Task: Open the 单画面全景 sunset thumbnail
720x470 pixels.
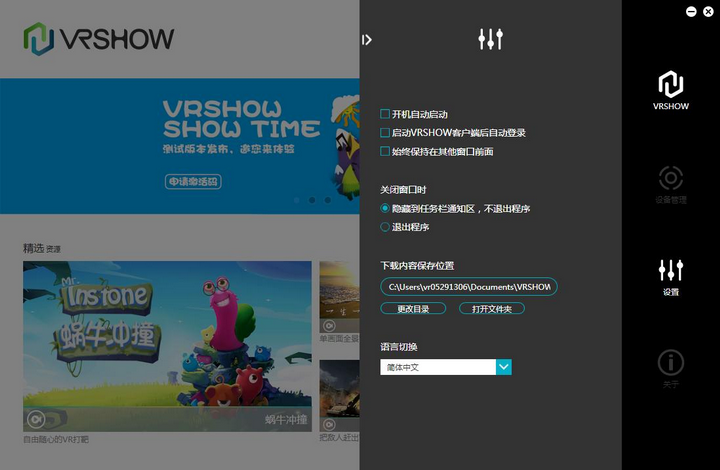Action: click(339, 297)
